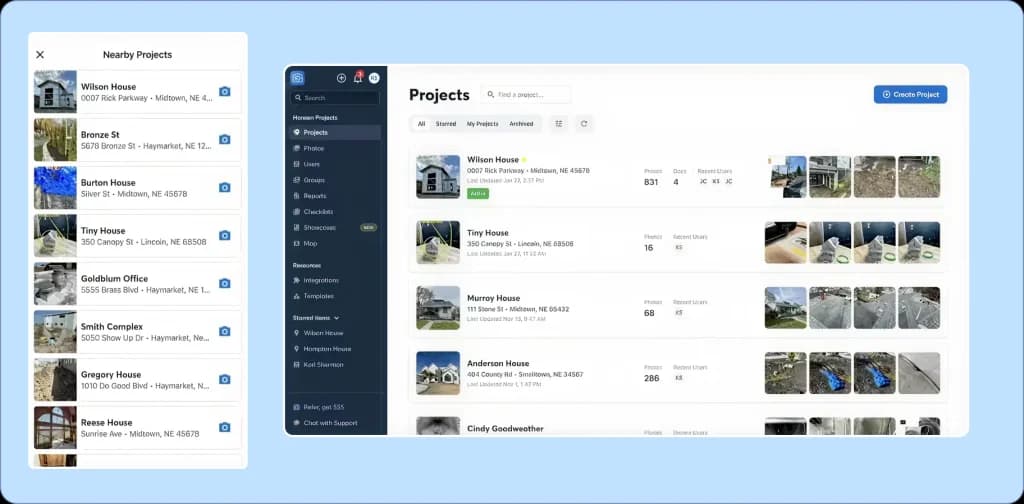This screenshot has height=504, width=1024.
Task: Open Projects in the sidebar
Action: point(335,133)
